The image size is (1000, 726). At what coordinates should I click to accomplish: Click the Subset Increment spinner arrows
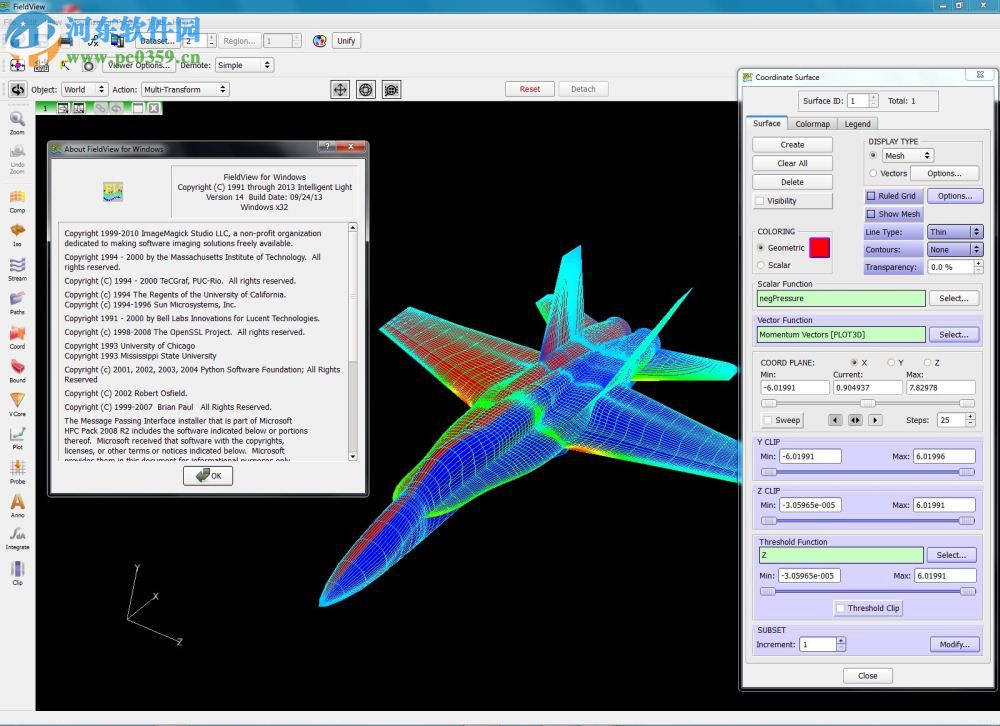(841, 644)
